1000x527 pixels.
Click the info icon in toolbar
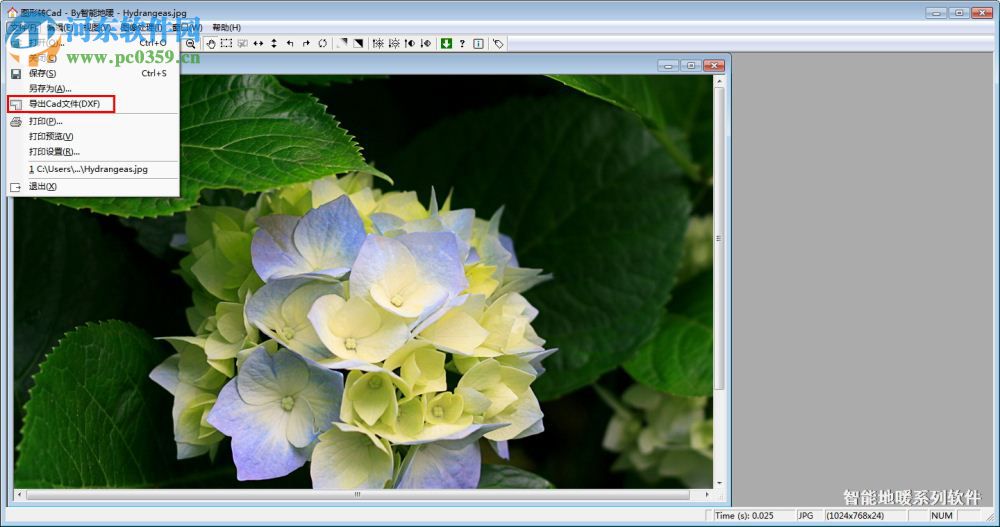(x=478, y=44)
